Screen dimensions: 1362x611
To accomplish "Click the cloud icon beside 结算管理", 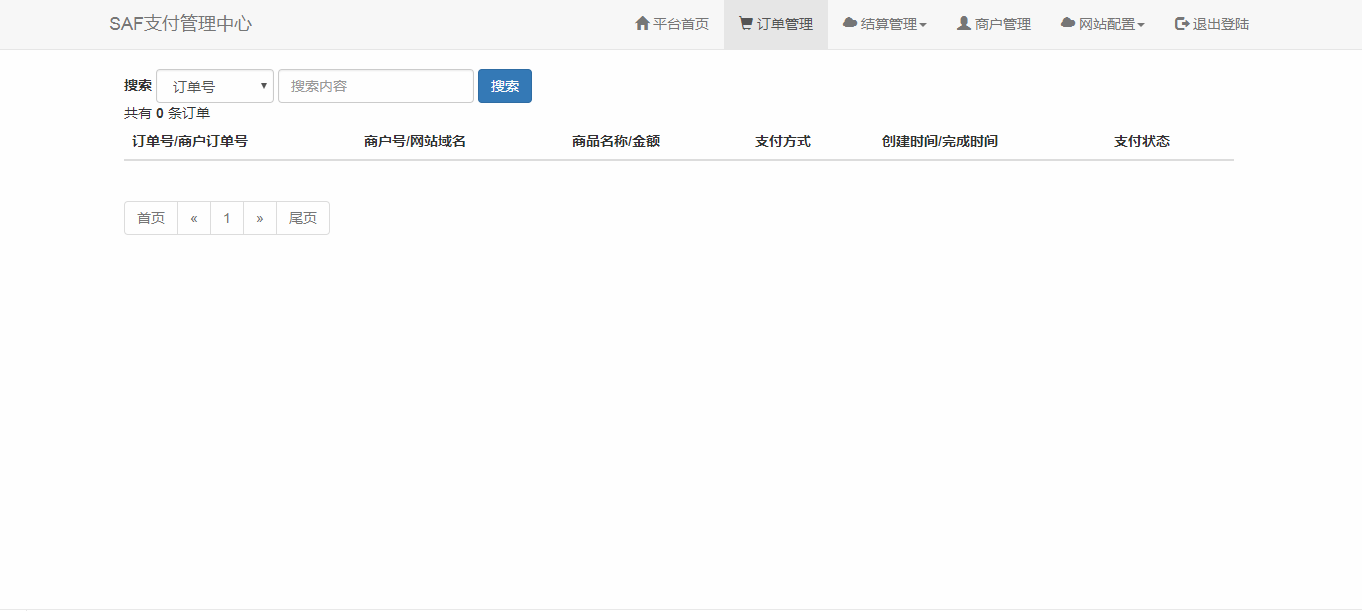I will (850, 23).
